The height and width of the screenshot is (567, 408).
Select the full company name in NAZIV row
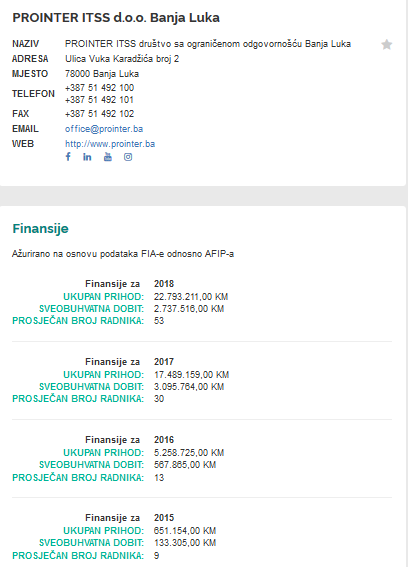[208, 44]
